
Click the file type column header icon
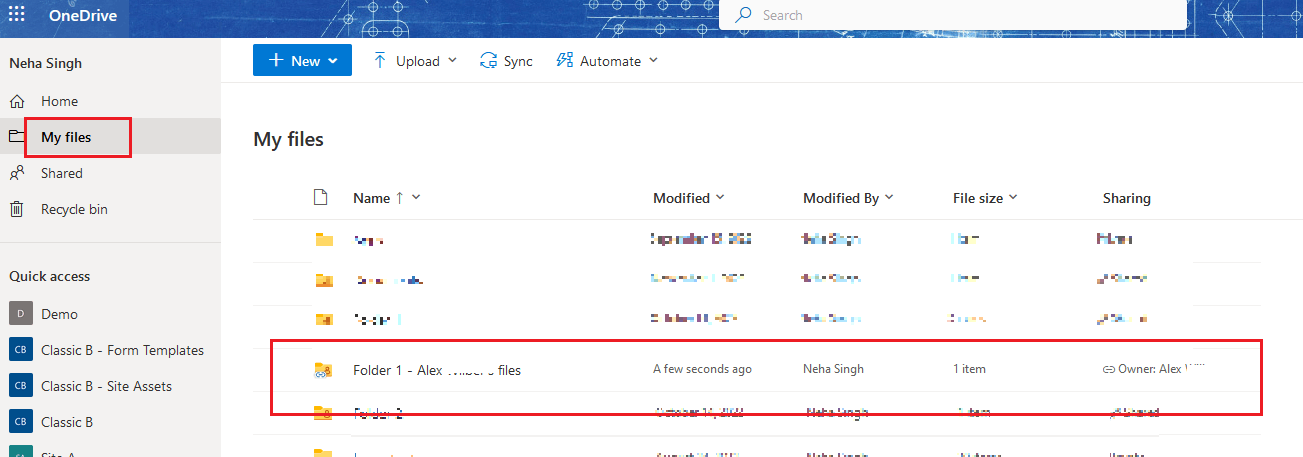(x=321, y=197)
